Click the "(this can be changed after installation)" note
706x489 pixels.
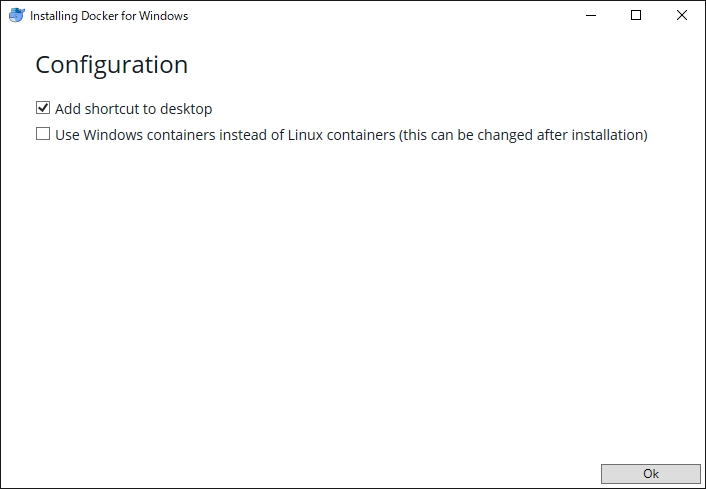(523, 135)
